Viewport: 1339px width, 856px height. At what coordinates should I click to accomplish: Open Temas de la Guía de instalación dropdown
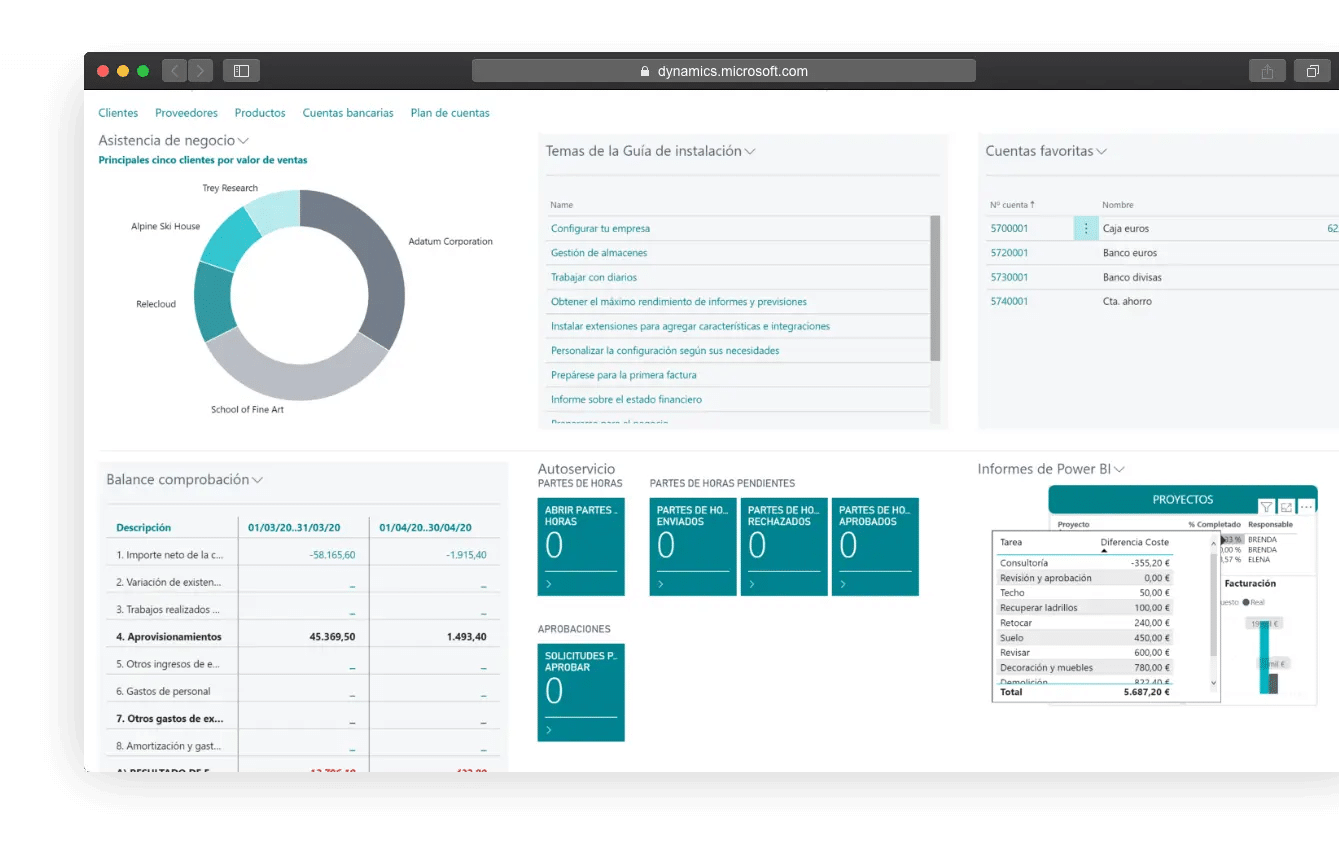click(x=750, y=152)
